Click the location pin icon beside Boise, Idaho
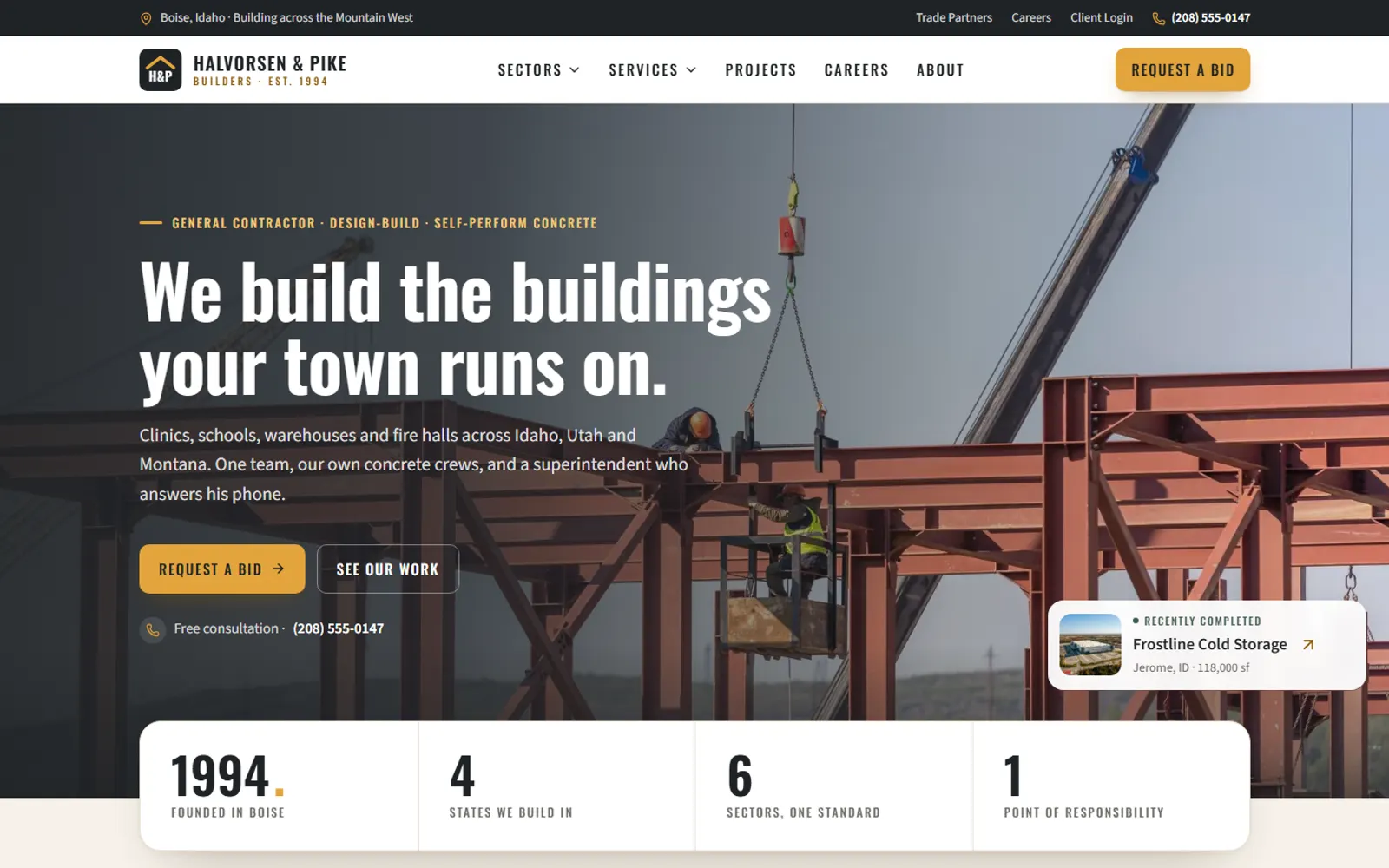Screen dimensions: 1389x868 pyautogui.click(x=146, y=18)
